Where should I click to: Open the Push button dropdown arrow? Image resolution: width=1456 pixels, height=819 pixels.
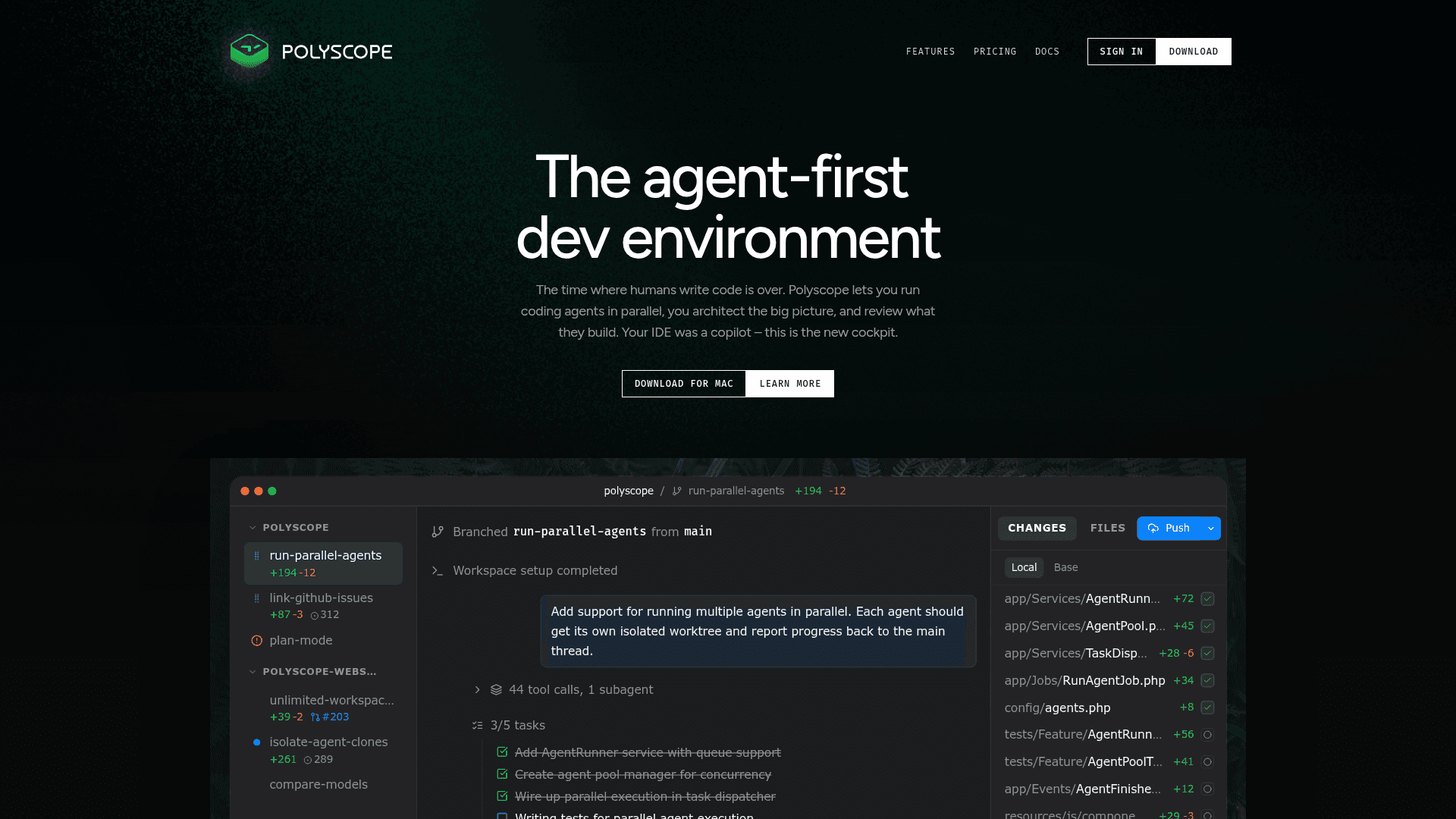pyautogui.click(x=1211, y=529)
